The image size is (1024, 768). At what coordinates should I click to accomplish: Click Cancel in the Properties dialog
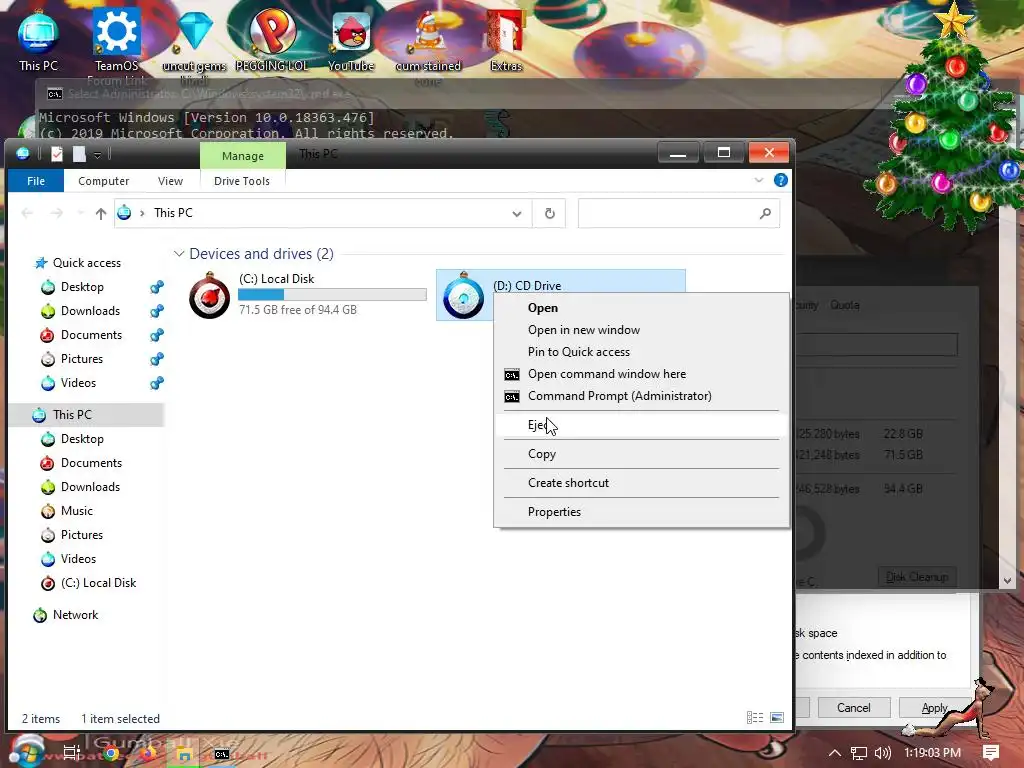[854, 708]
